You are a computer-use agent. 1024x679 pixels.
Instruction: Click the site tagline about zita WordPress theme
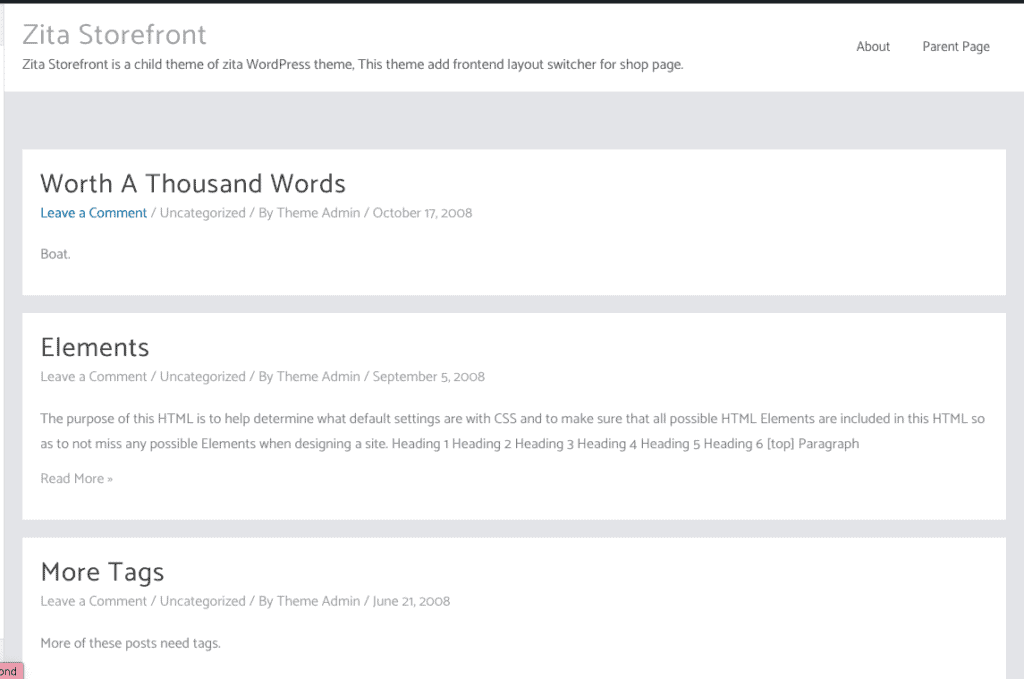coord(353,65)
